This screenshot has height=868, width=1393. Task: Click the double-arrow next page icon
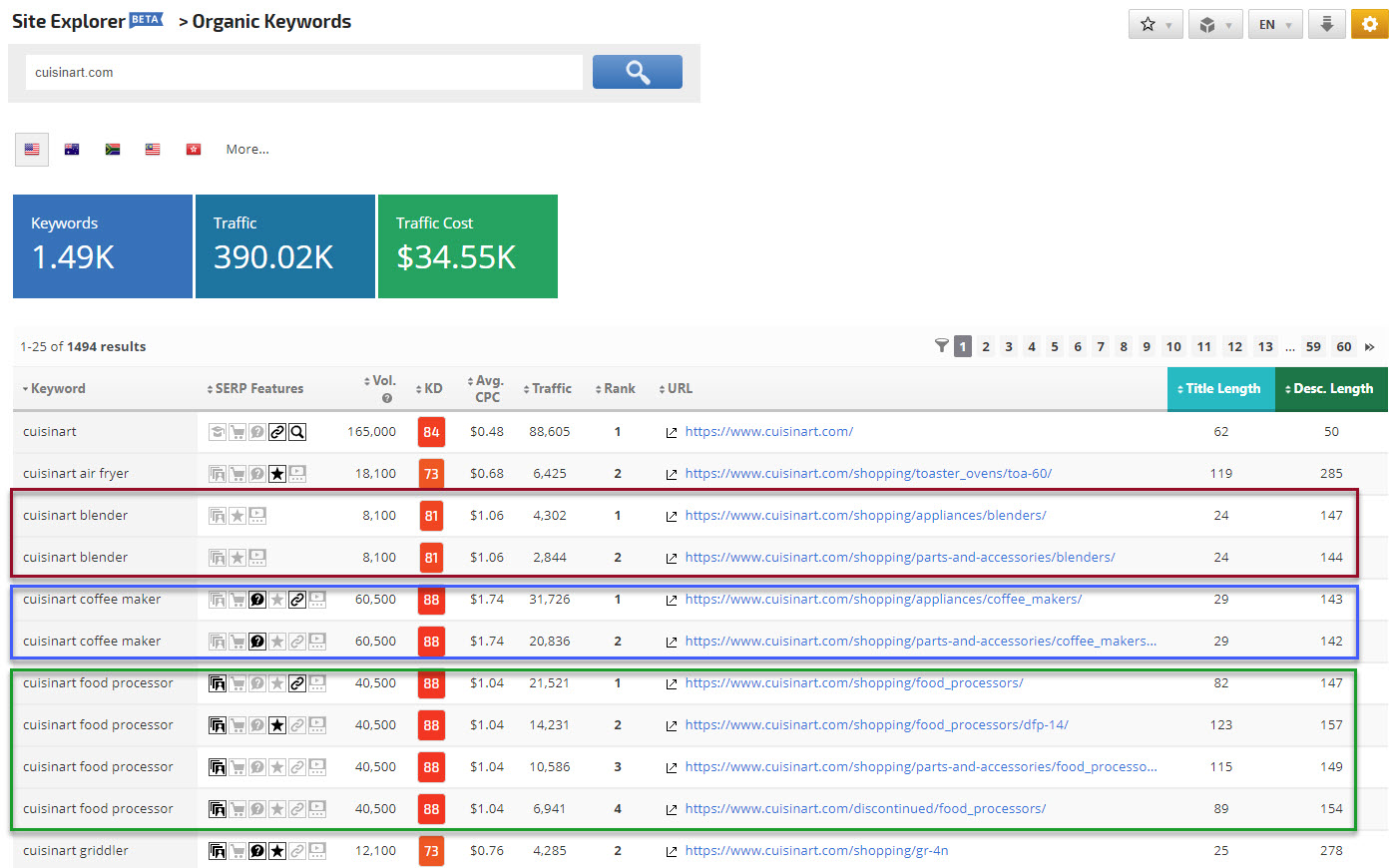click(1369, 347)
